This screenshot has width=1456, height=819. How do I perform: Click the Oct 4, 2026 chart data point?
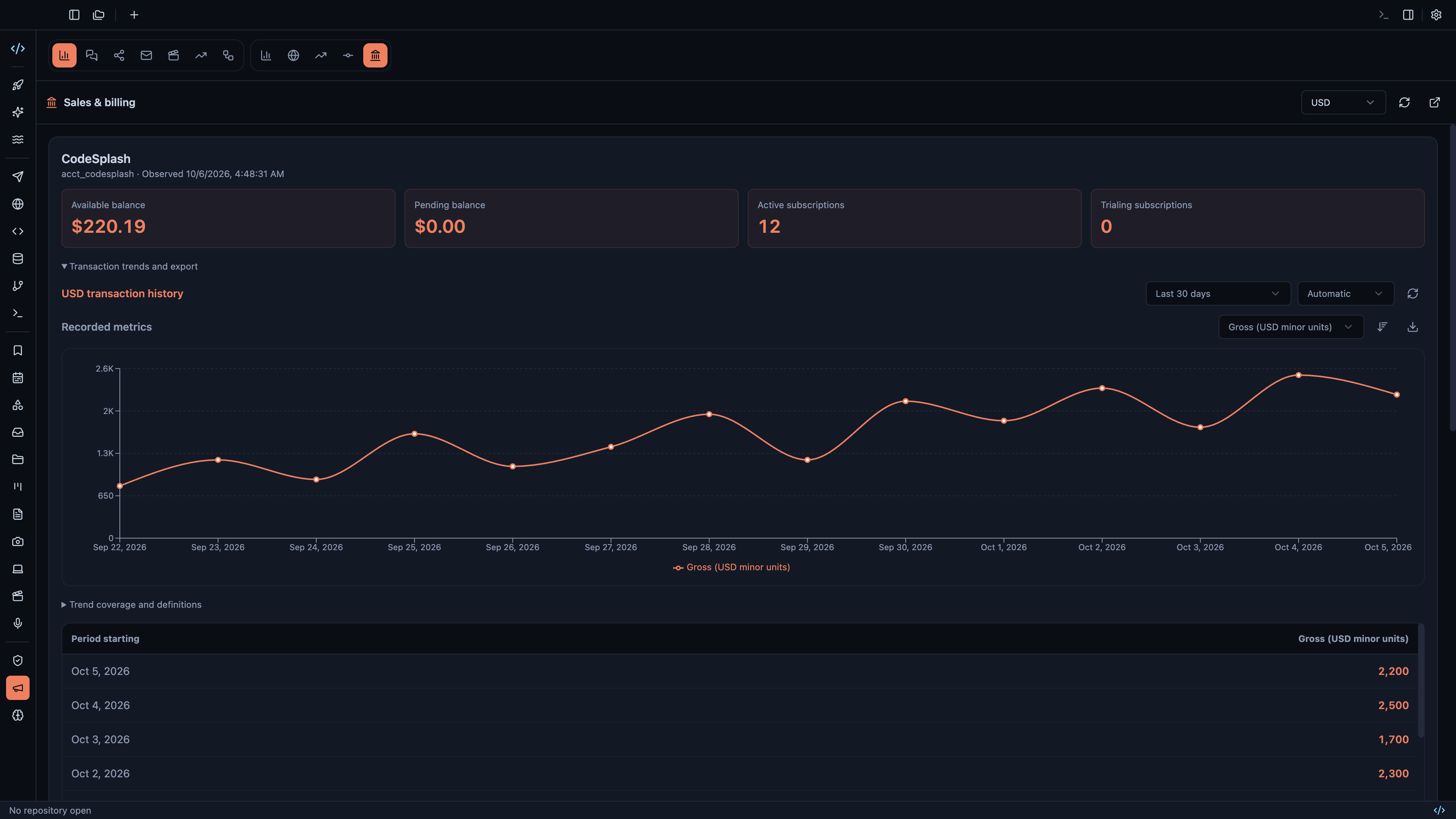click(x=1298, y=375)
